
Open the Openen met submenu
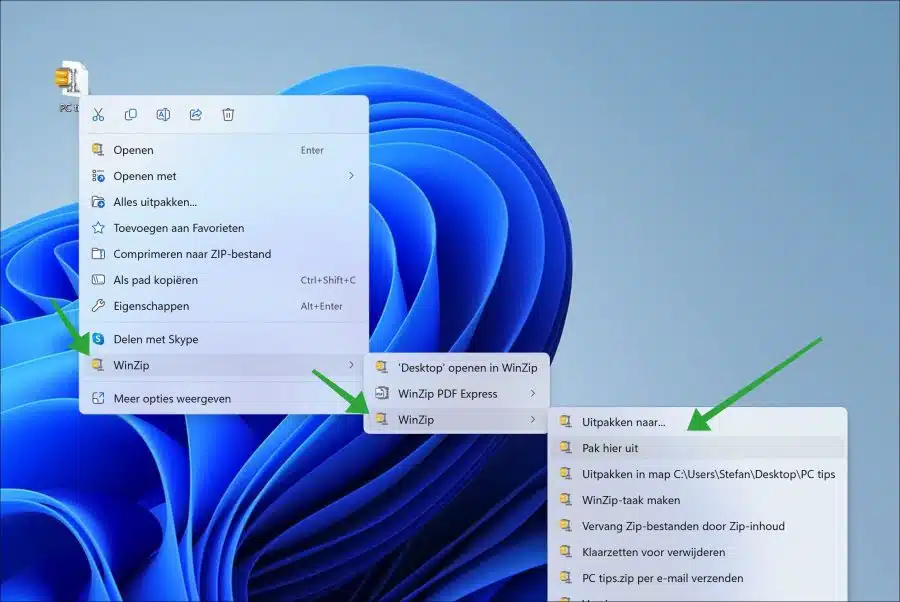click(224, 176)
